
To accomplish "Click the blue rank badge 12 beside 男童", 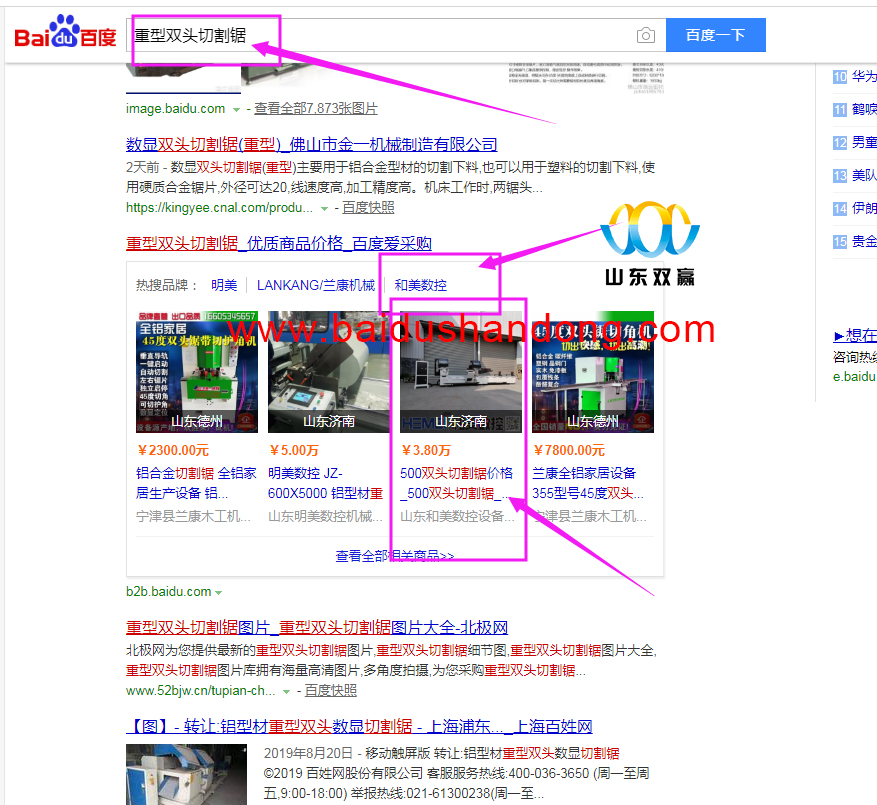I will (840, 143).
